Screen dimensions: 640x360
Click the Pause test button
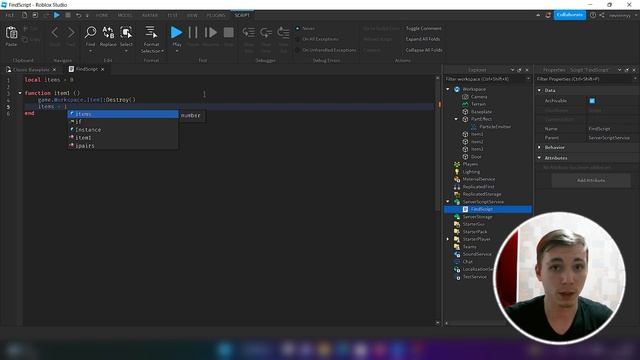[193, 32]
